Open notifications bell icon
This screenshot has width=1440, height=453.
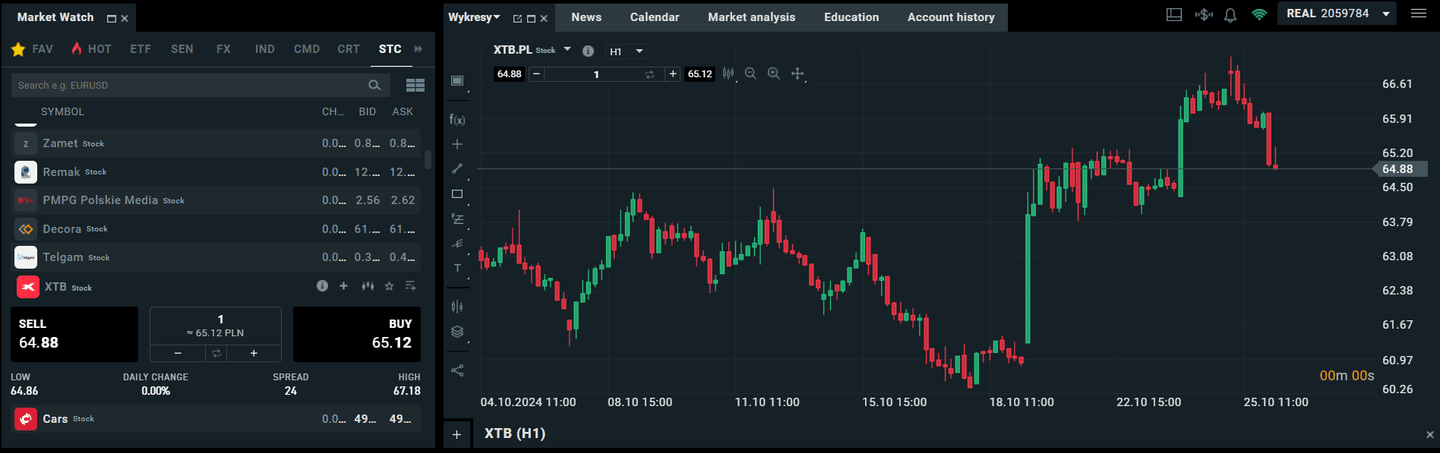click(x=1230, y=14)
